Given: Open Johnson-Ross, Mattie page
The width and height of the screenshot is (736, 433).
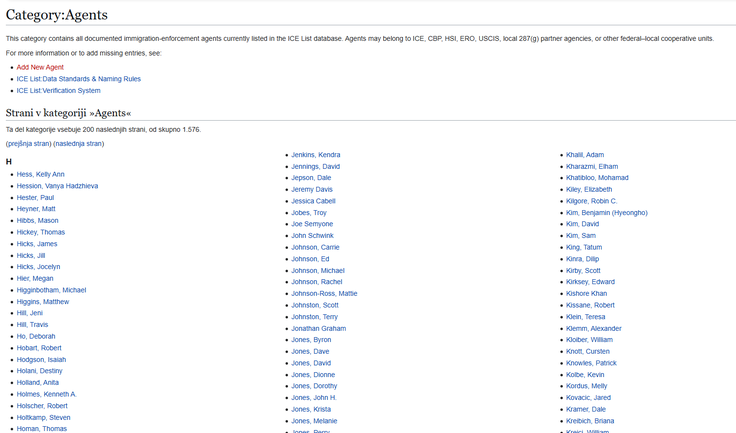Looking at the screenshot, I should coord(324,293).
